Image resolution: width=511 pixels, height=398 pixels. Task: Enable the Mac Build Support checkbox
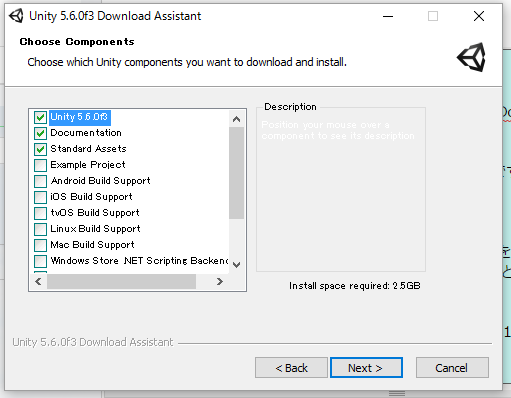tap(40, 245)
